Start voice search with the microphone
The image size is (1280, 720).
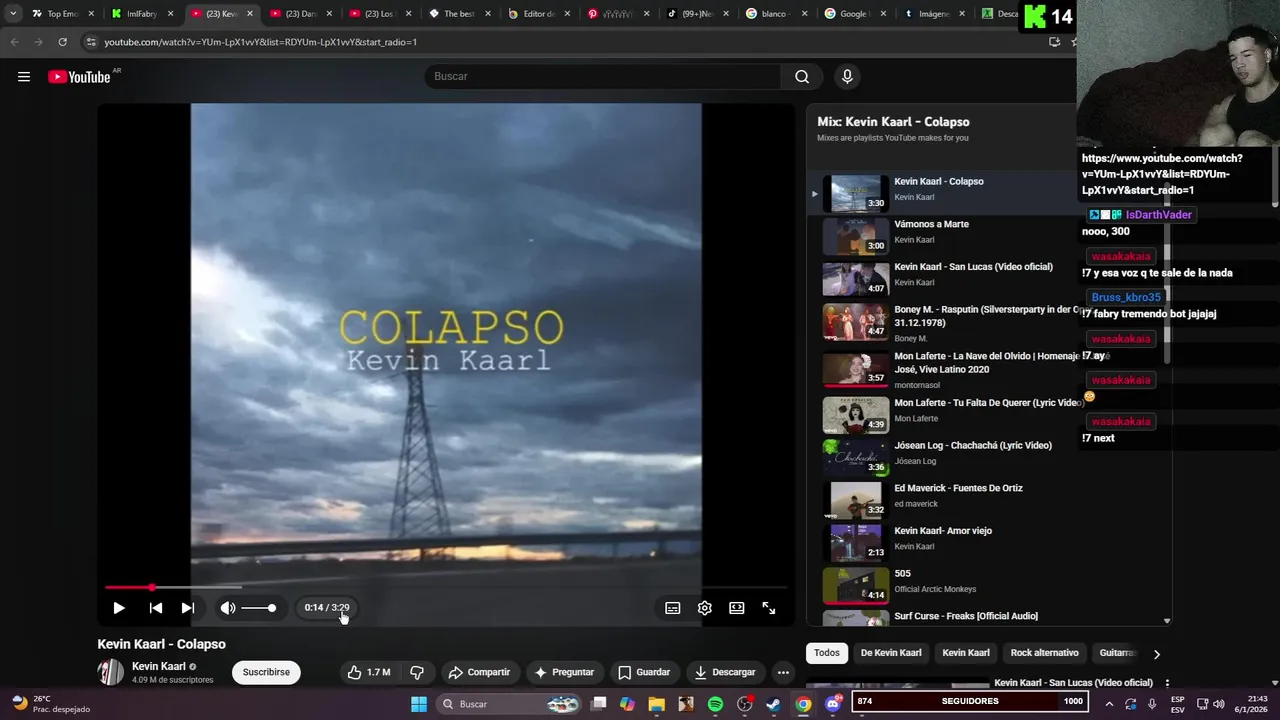(847, 77)
